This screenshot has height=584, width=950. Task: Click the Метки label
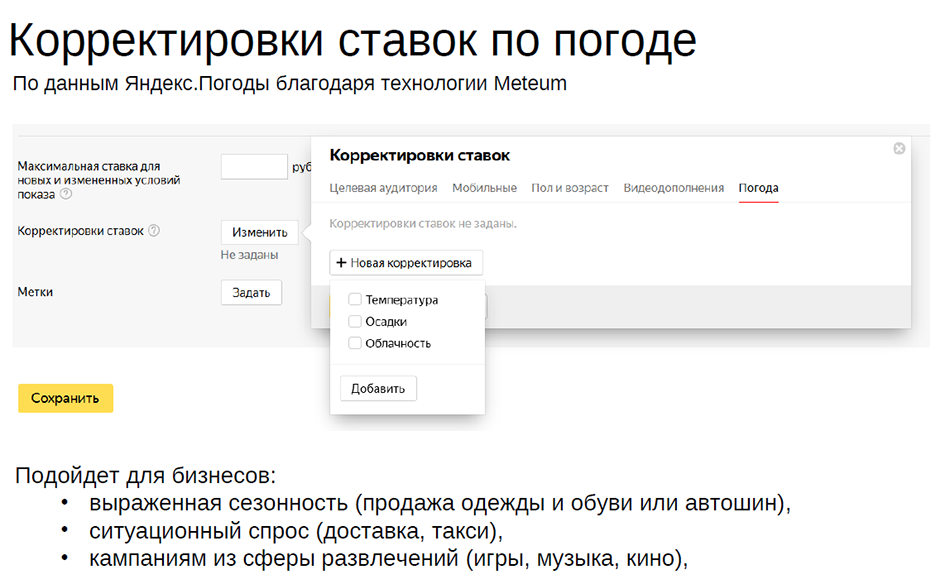[x=35, y=292]
